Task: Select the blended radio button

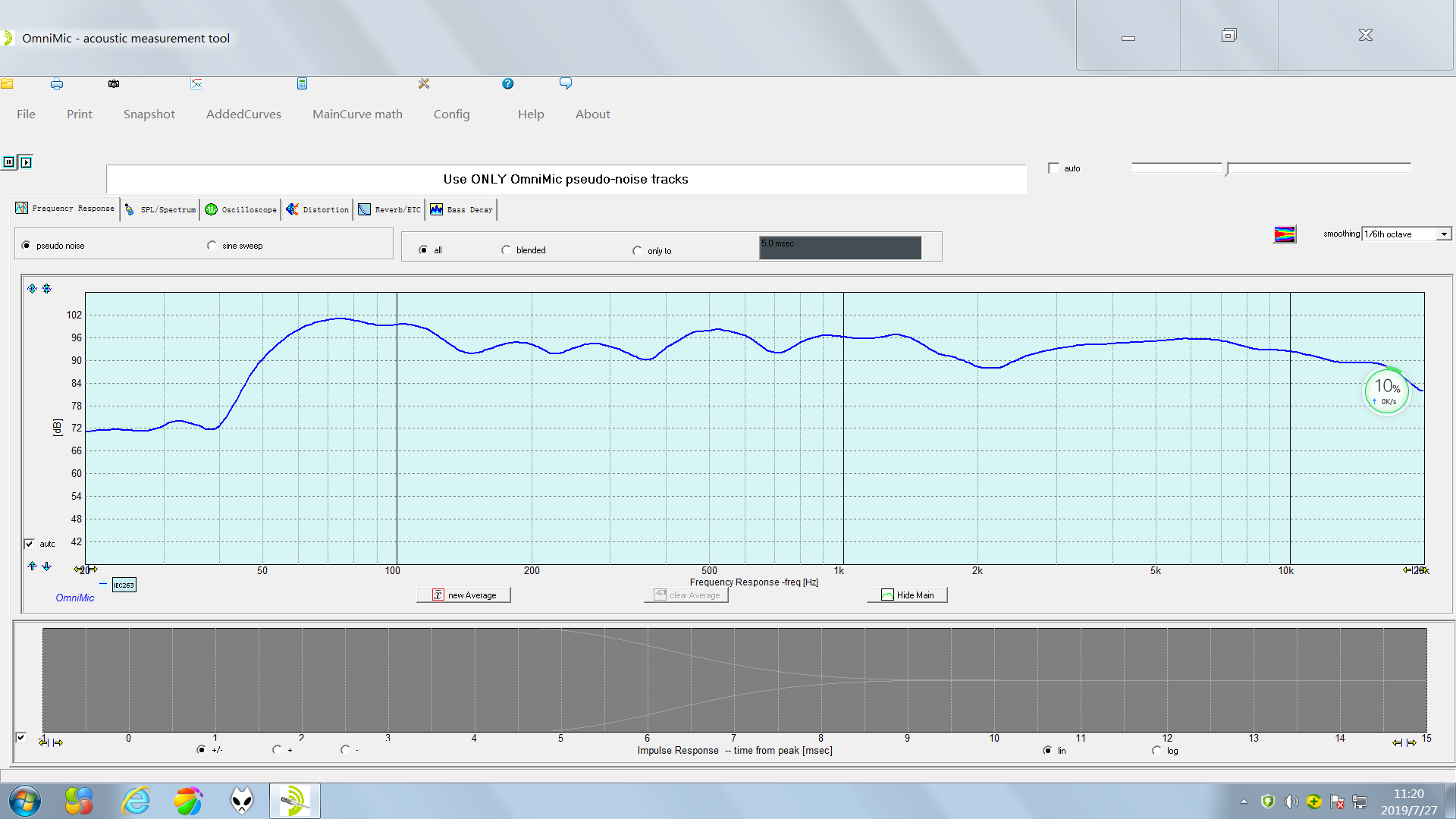Action: coord(506,250)
